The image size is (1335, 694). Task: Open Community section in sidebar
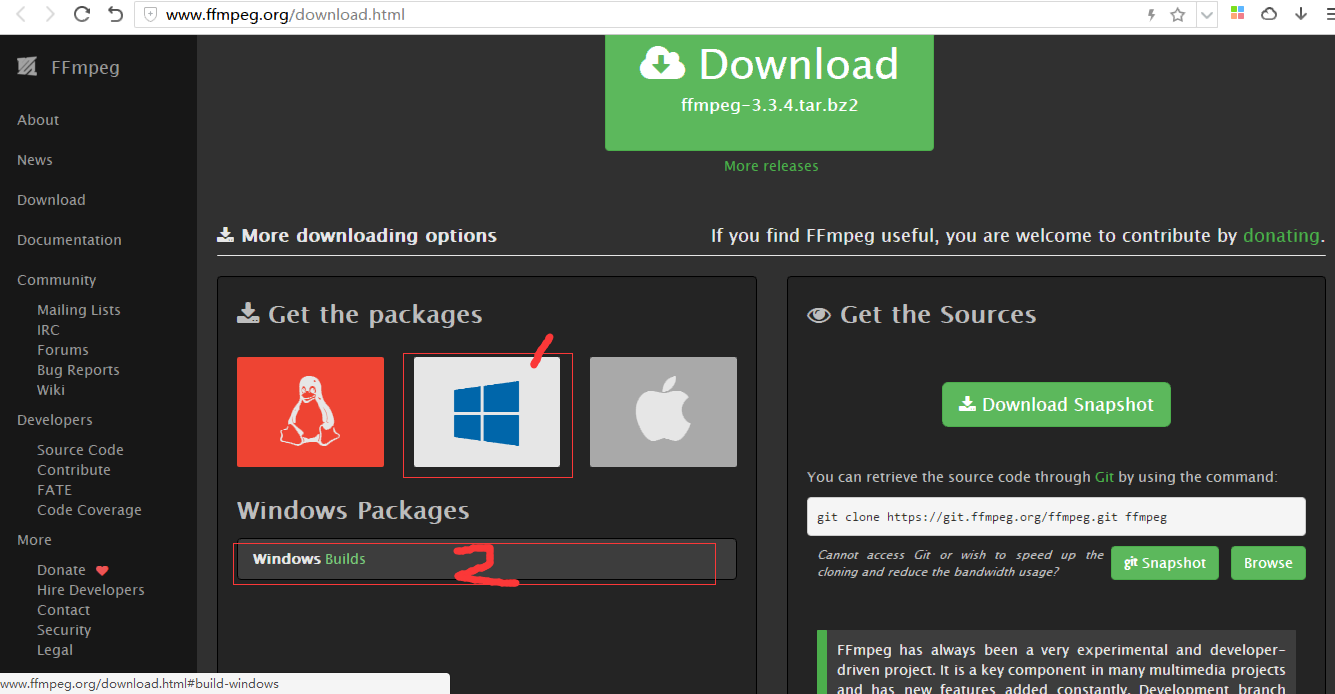point(57,280)
